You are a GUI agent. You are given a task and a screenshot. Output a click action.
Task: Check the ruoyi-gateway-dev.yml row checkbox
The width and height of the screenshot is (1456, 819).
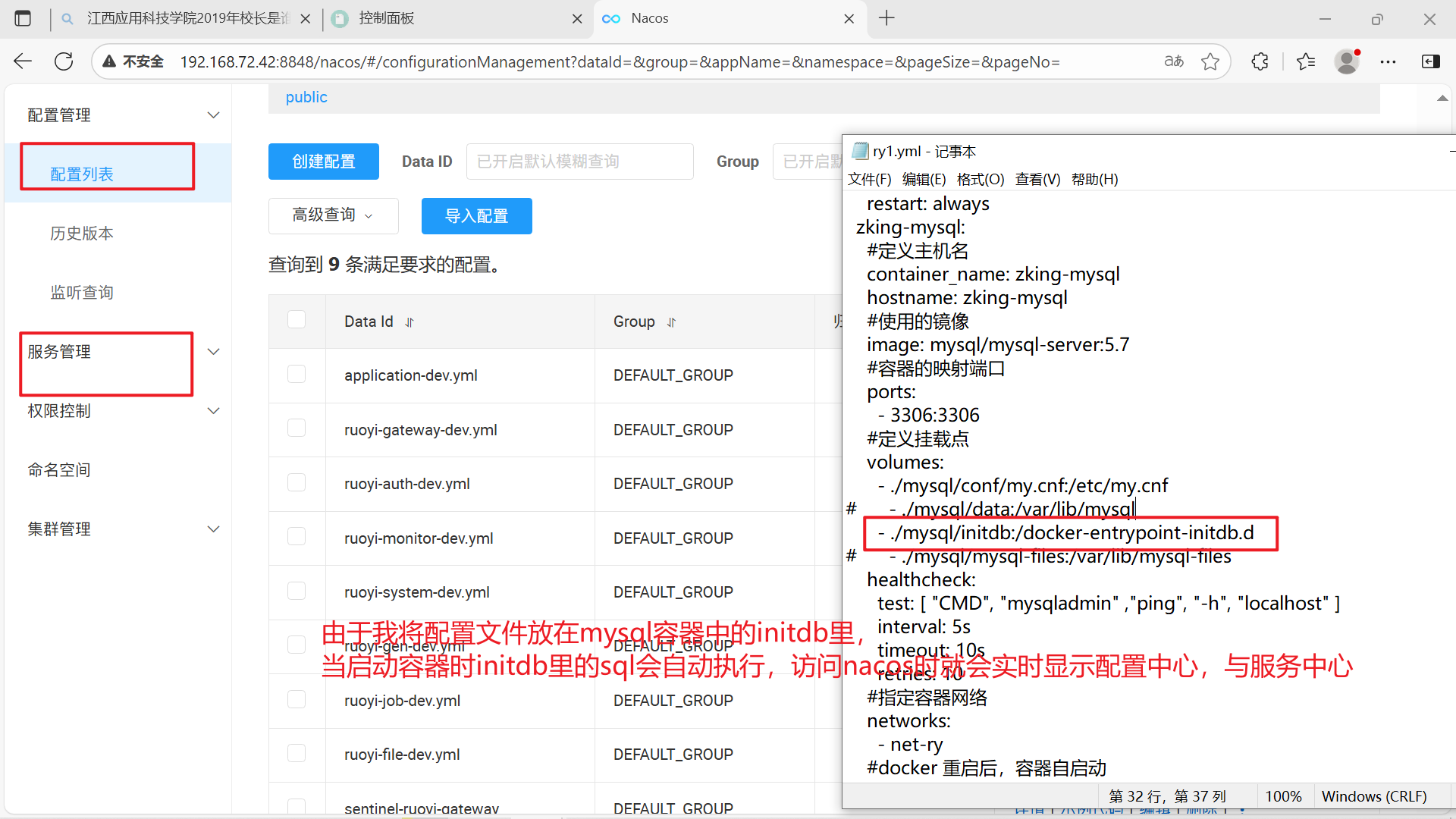[297, 428]
